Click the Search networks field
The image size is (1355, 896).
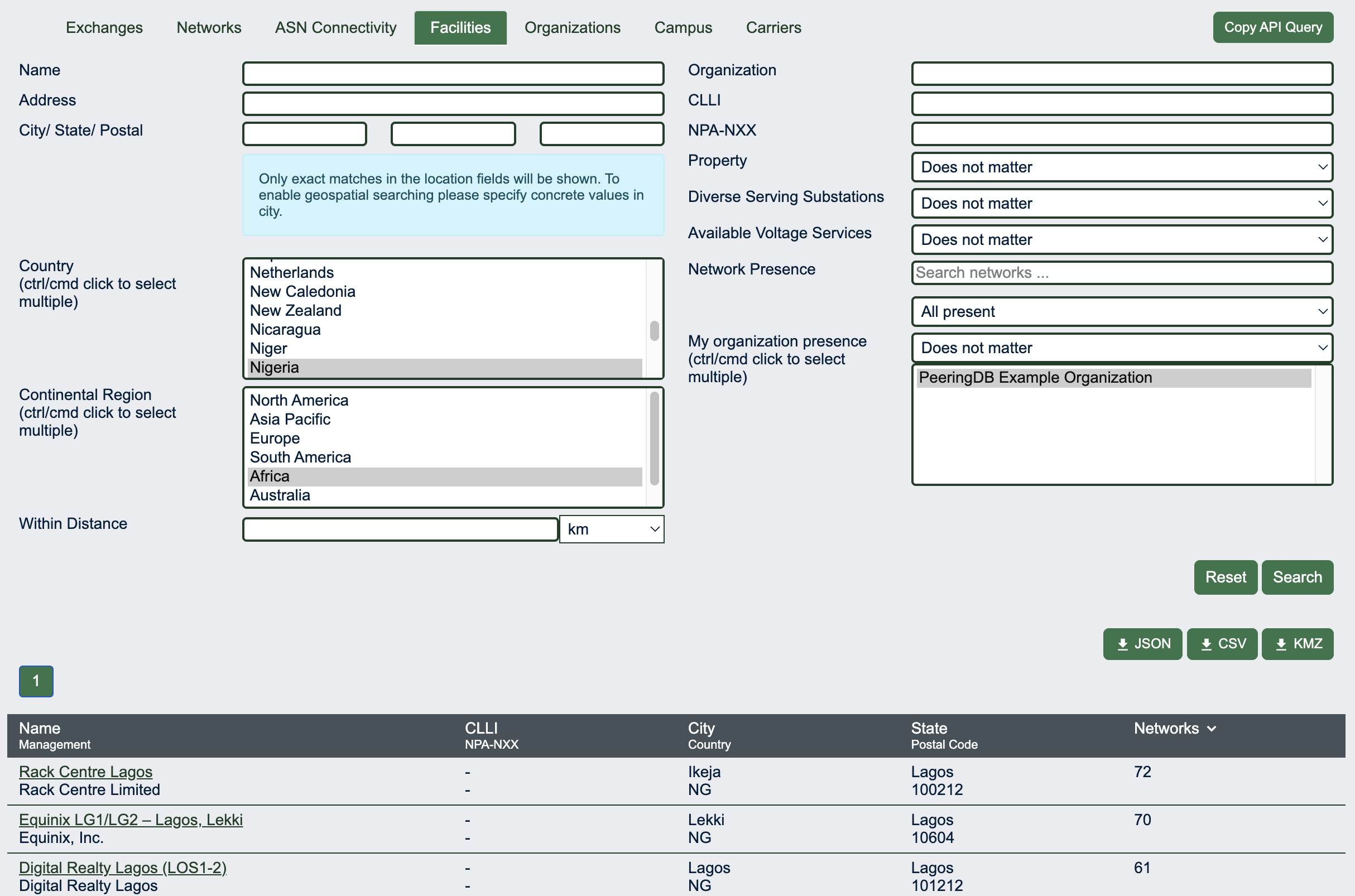pos(1121,273)
